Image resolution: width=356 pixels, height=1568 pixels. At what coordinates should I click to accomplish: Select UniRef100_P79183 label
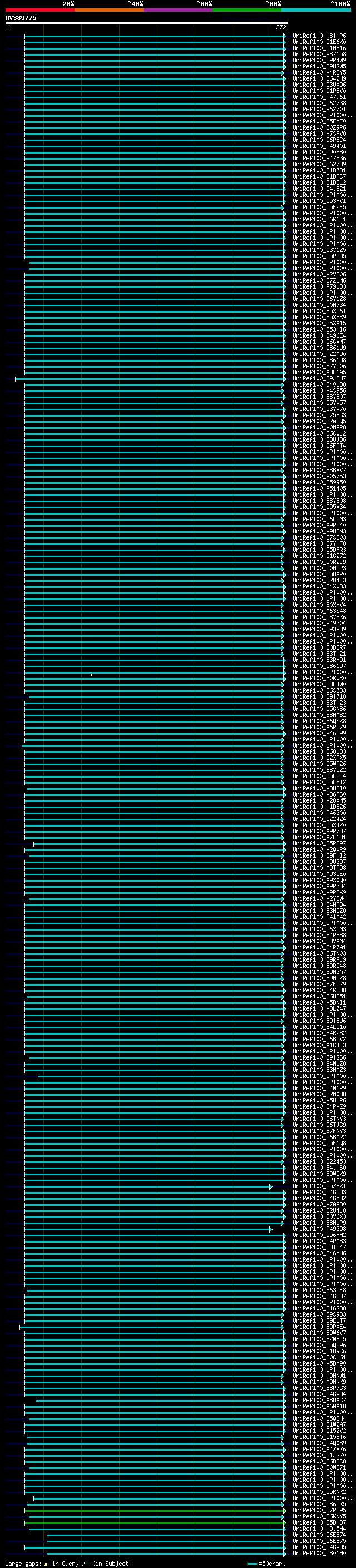(319, 286)
